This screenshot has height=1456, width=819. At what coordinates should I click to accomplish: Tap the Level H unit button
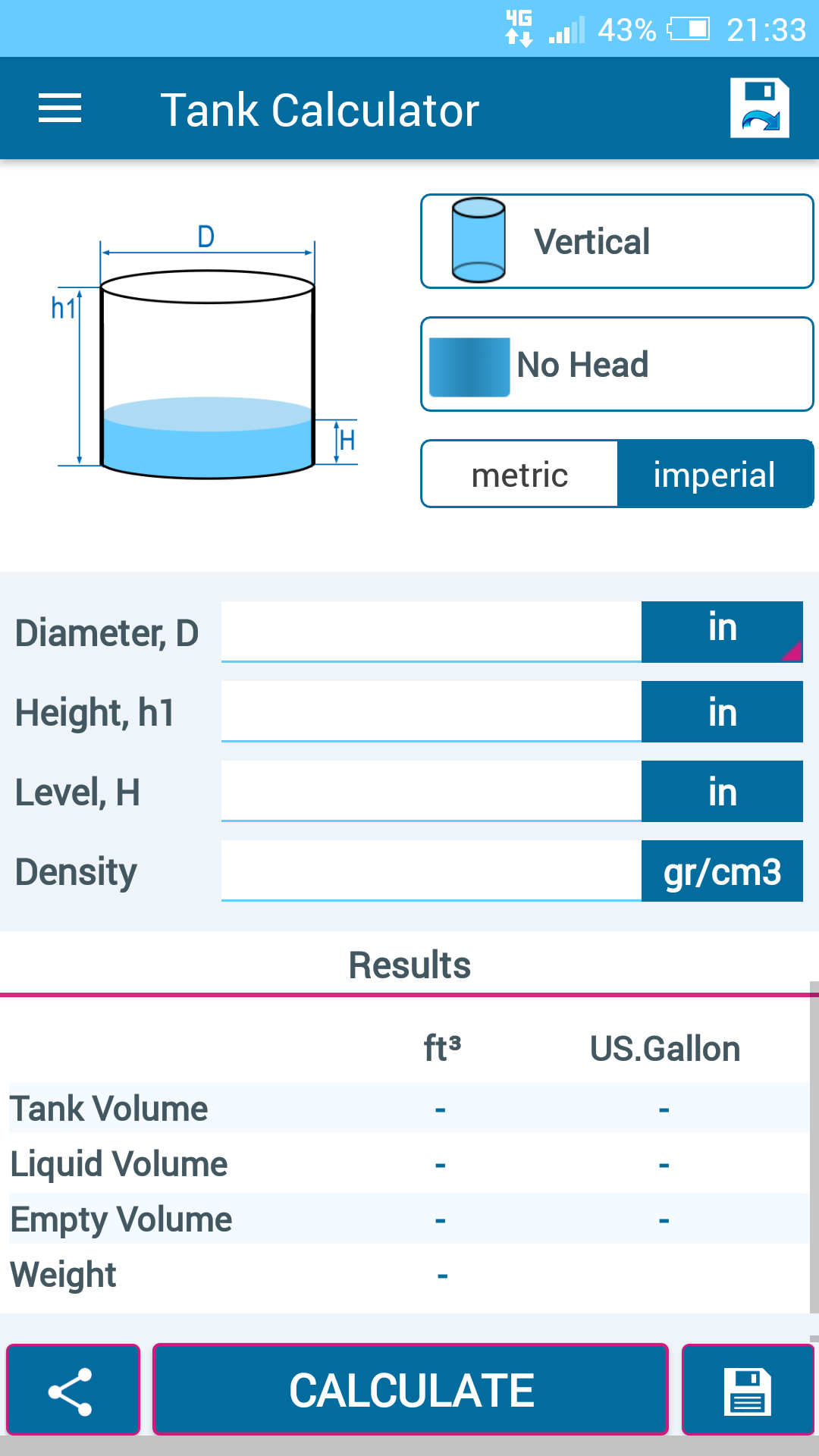pos(722,792)
